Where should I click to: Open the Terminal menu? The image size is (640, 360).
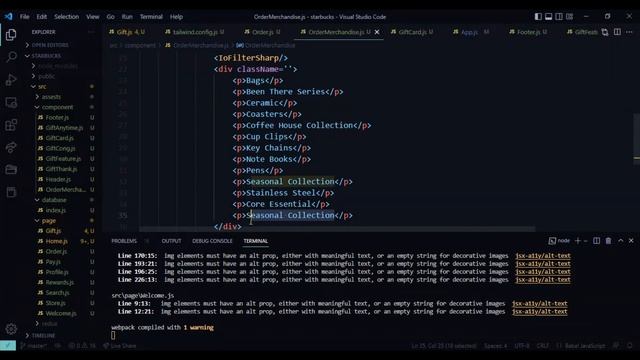coord(151,17)
